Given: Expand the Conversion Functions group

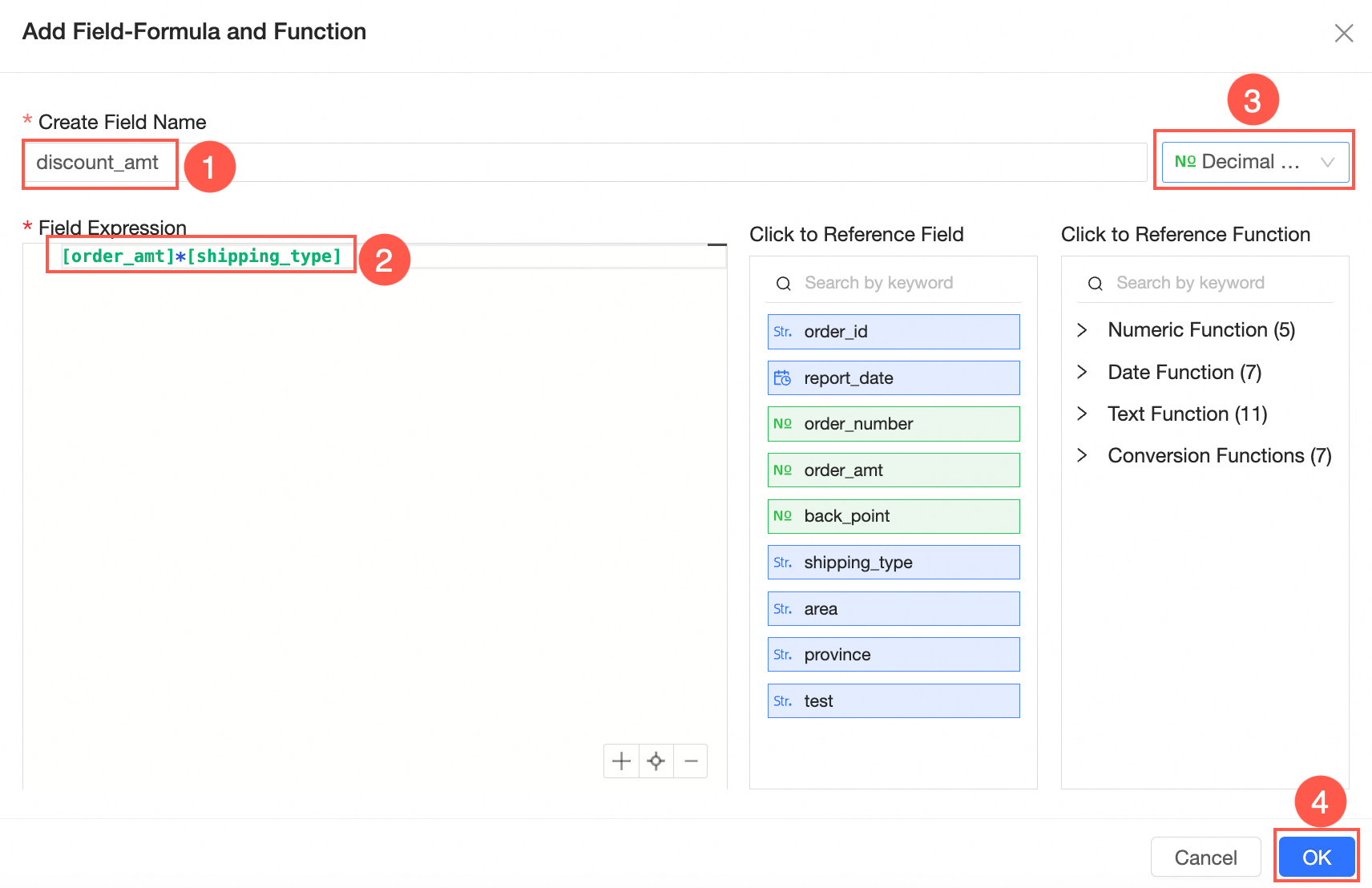Looking at the screenshot, I should pyautogui.click(x=1083, y=455).
